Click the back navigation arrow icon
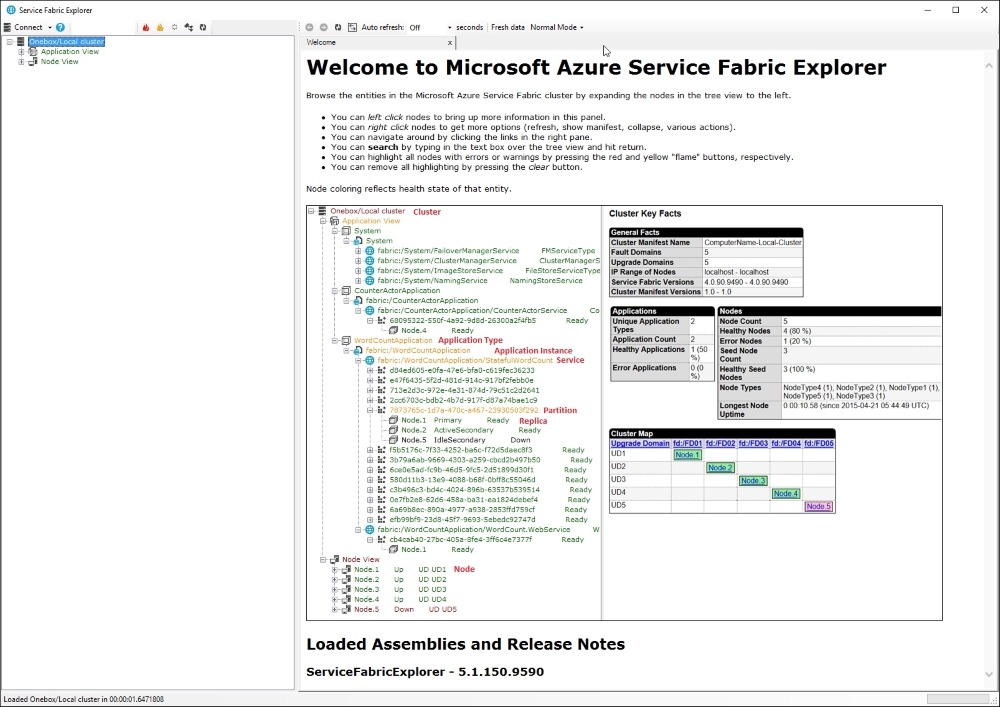The image size is (1000, 707). click(309, 27)
